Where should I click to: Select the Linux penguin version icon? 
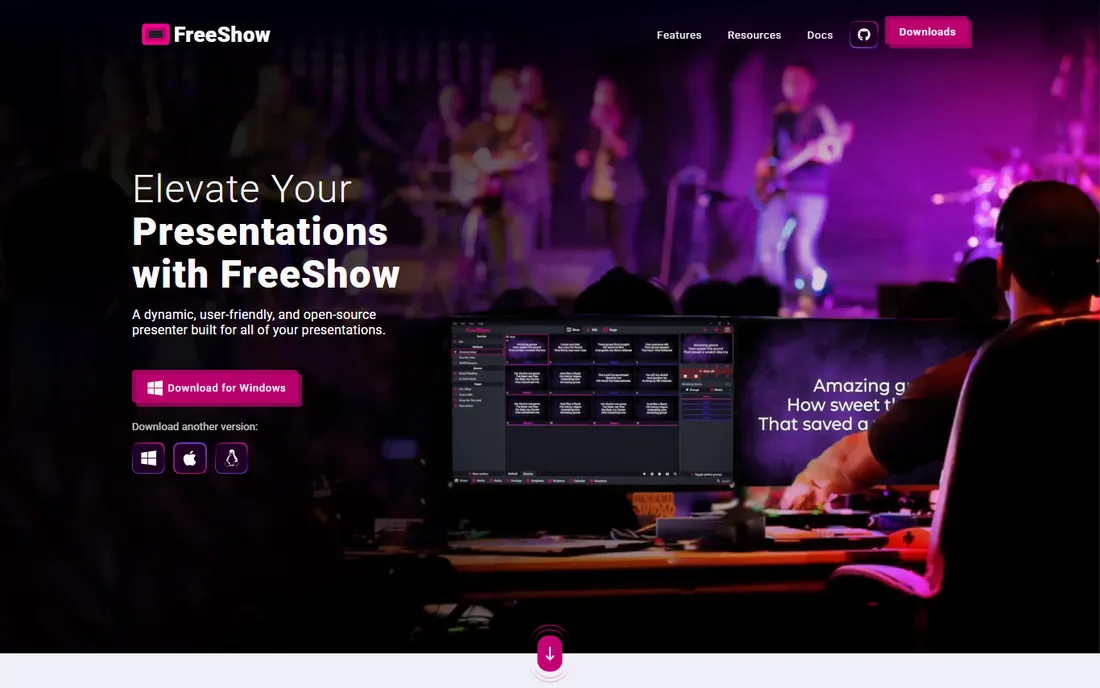click(x=232, y=458)
